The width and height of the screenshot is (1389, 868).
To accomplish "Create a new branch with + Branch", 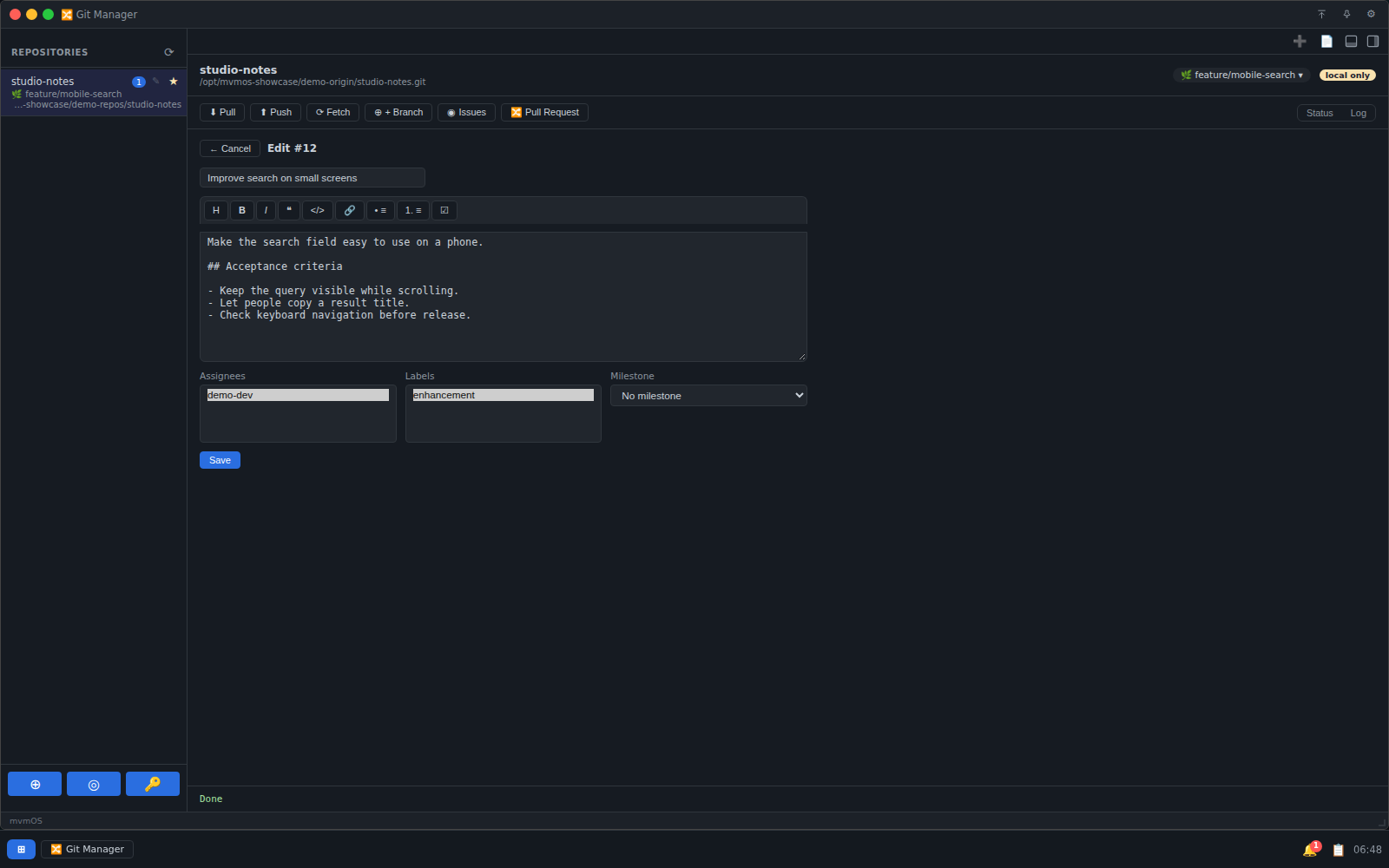I will (x=398, y=112).
